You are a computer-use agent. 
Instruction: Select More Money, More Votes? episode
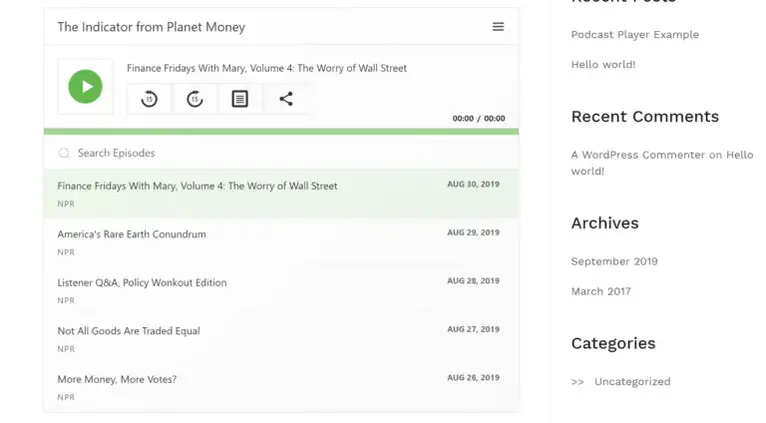tap(281, 387)
